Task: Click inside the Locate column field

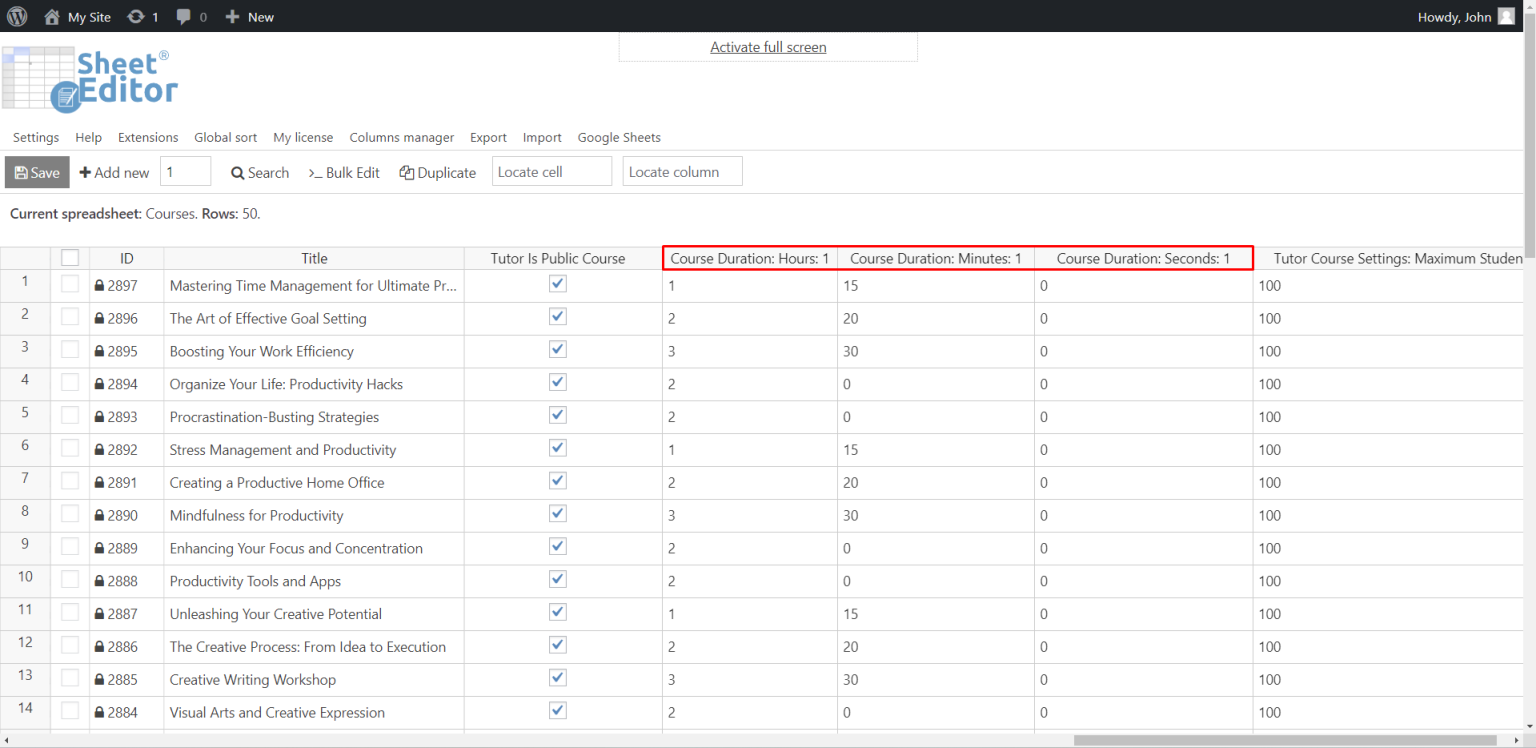Action: point(682,171)
